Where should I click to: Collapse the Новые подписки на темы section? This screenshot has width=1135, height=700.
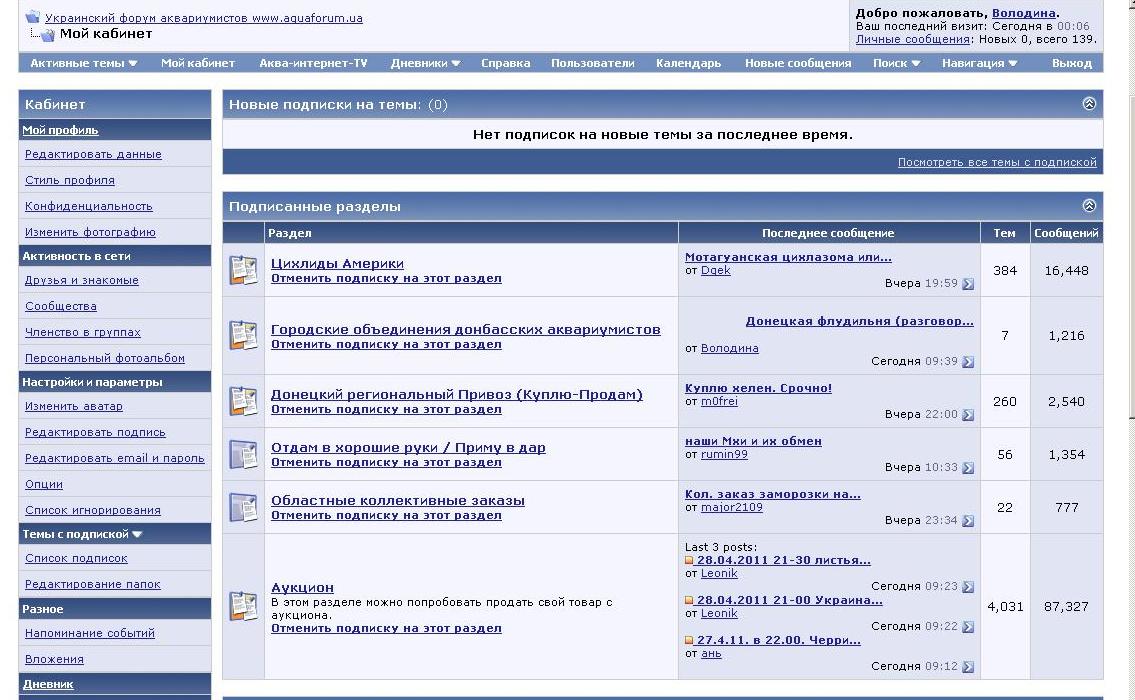pyautogui.click(x=1089, y=104)
